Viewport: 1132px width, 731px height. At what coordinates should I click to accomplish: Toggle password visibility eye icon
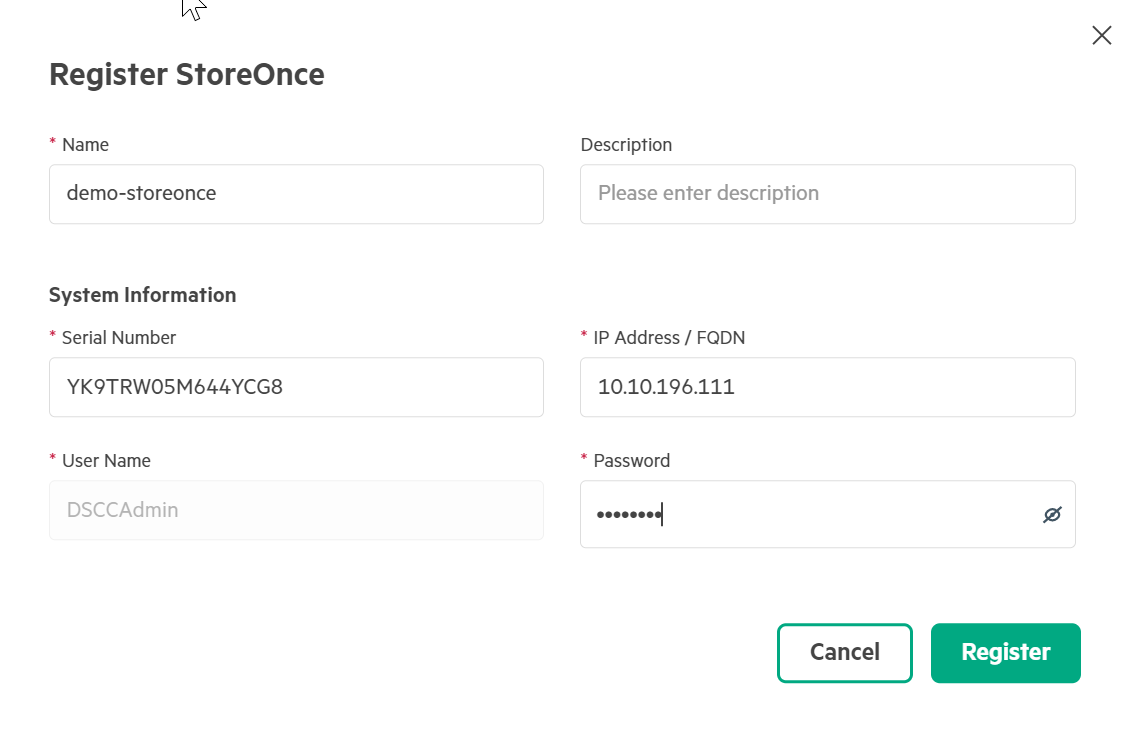click(x=1052, y=515)
